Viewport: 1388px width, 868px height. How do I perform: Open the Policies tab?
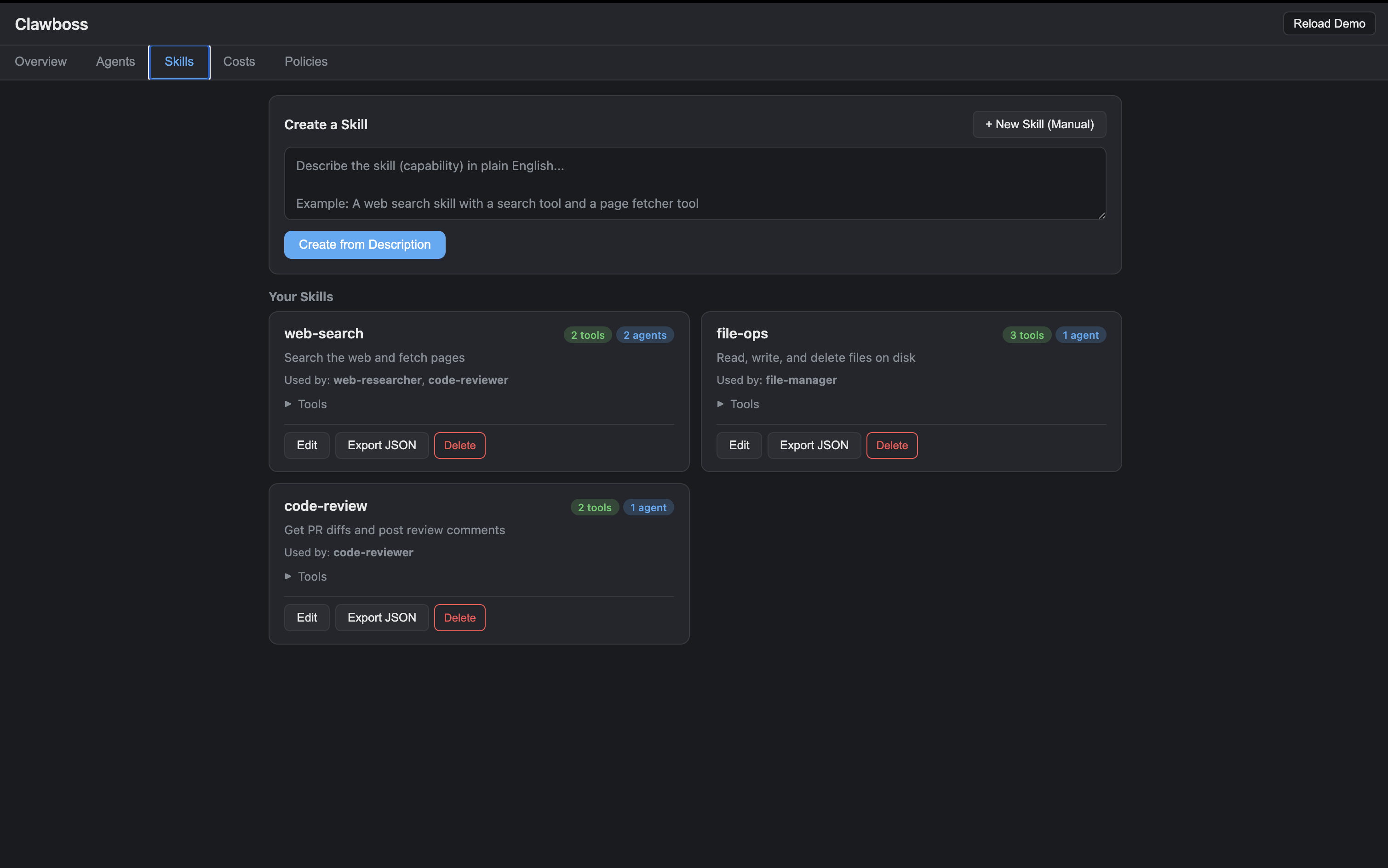[306, 62]
